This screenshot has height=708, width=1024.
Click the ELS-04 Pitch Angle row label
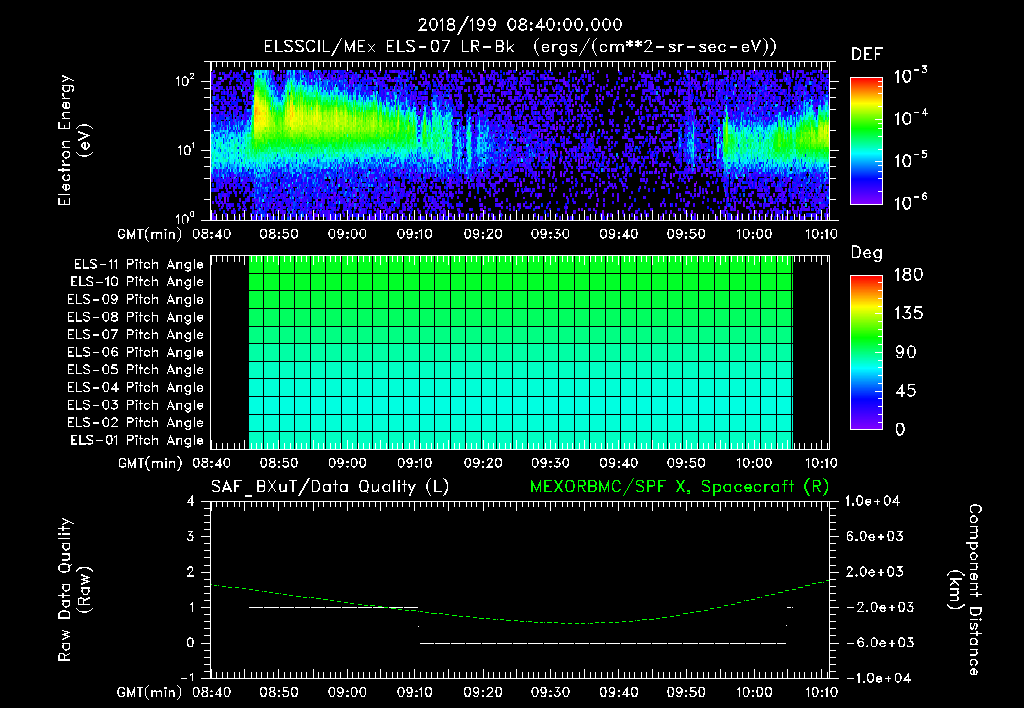[x=136, y=388]
